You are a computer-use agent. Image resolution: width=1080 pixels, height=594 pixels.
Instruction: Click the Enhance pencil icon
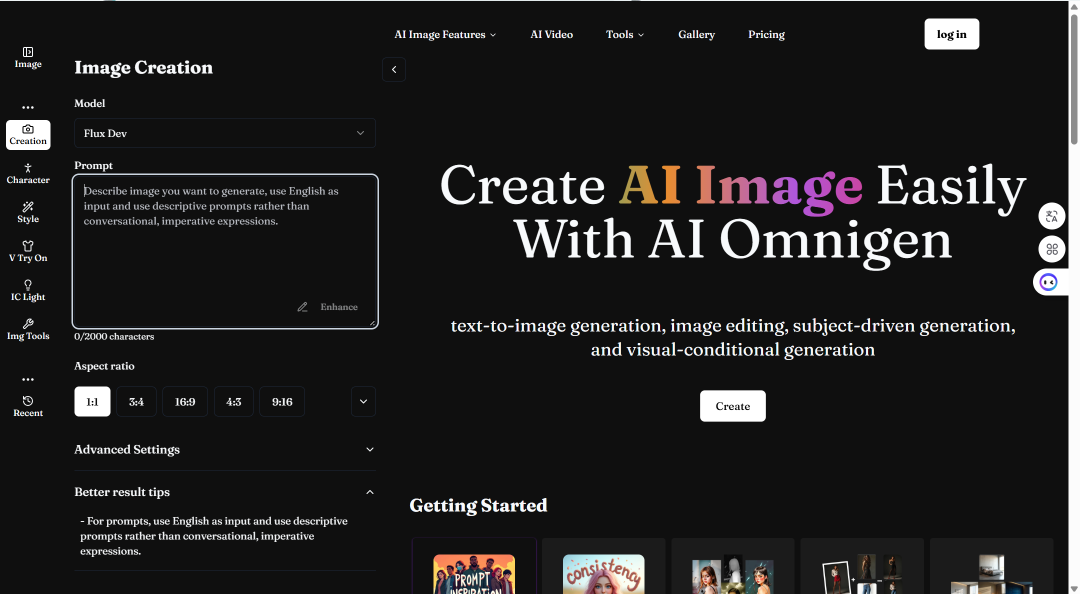(x=302, y=307)
